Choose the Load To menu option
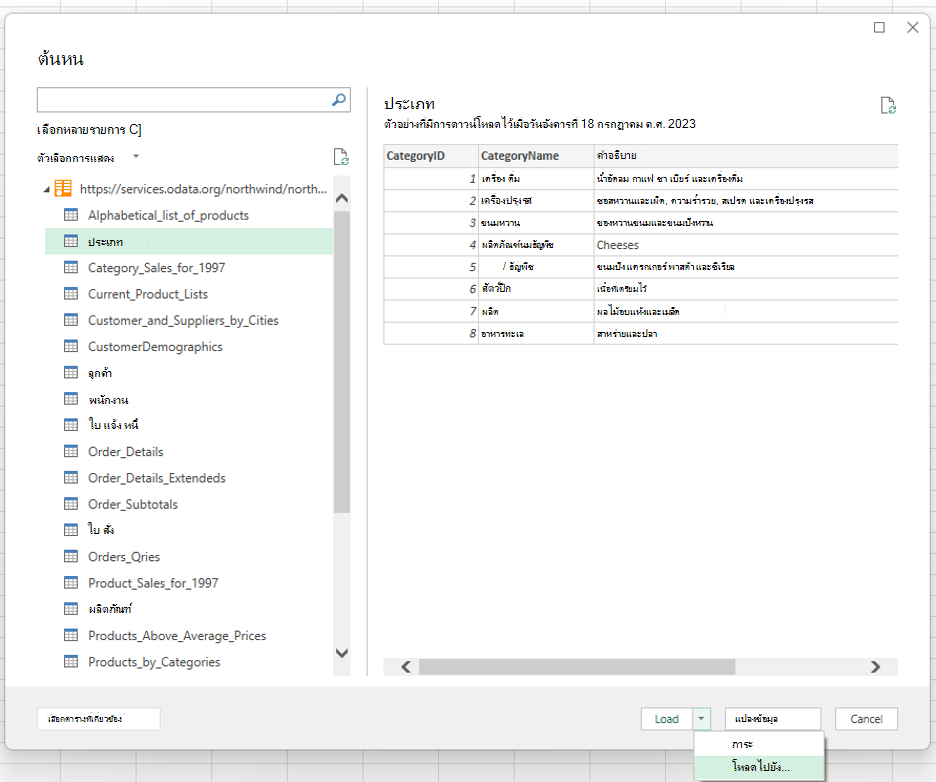Image resolution: width=936 pixels, height=782 pixels. coord(759,767)
